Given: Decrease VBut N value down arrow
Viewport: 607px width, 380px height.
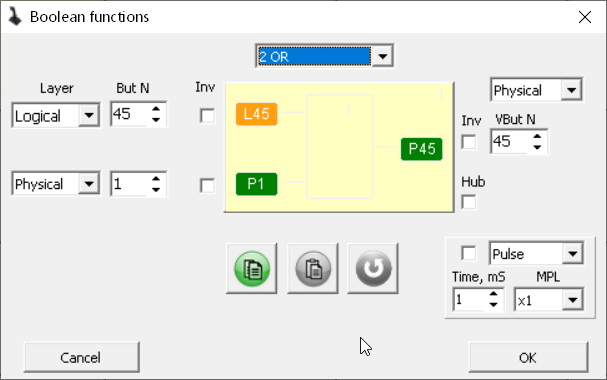Looking at the screenshot, I should (537, 147).
